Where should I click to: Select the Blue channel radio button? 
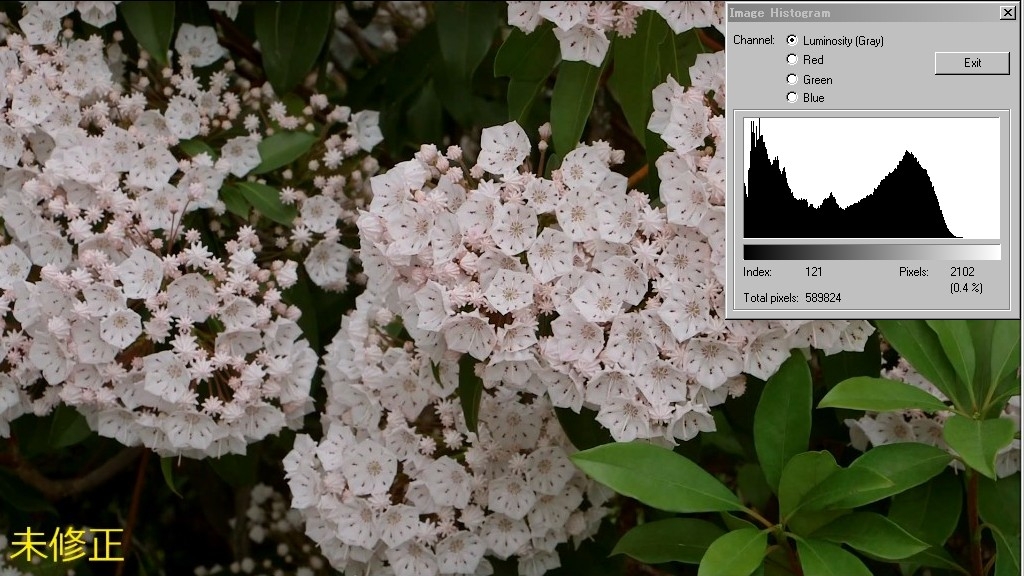point(792,97)
